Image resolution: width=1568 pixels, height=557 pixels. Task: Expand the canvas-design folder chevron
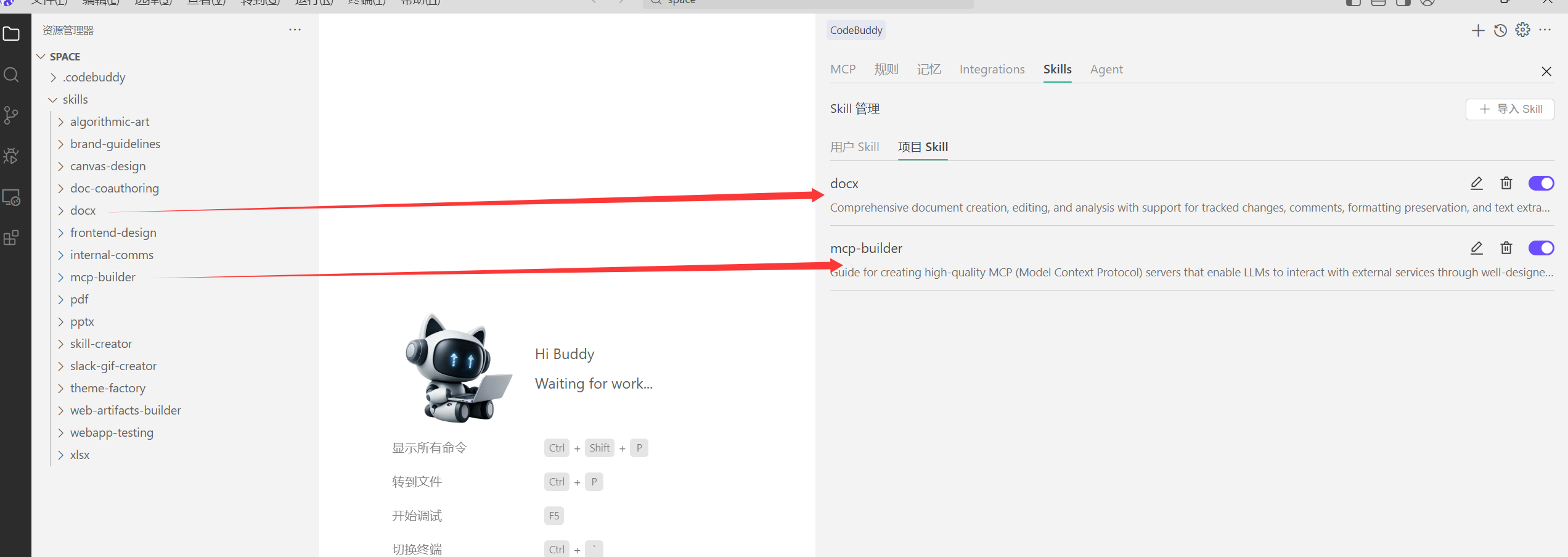click(x=60, y=167)
